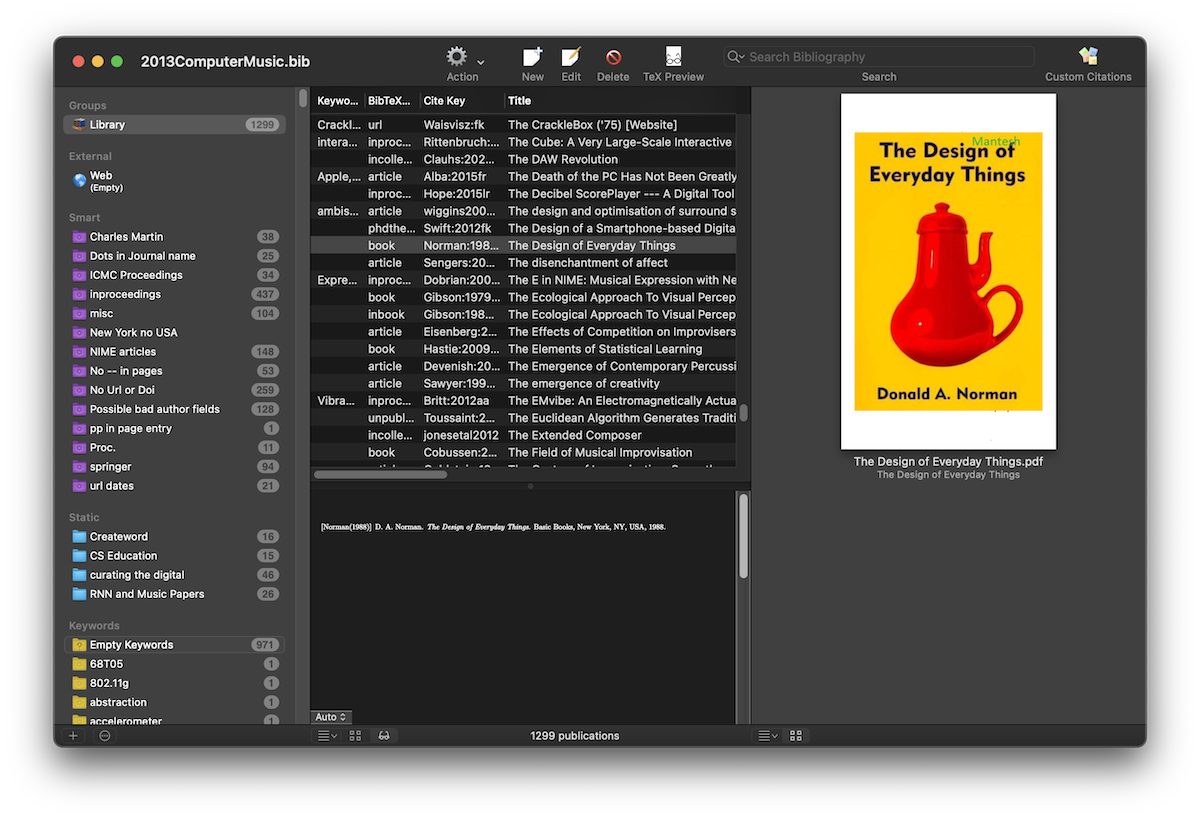This screenshot has width=1200, height=818.
Task: Sort publications by the Title column header
Action: click(x=519, y=100)
